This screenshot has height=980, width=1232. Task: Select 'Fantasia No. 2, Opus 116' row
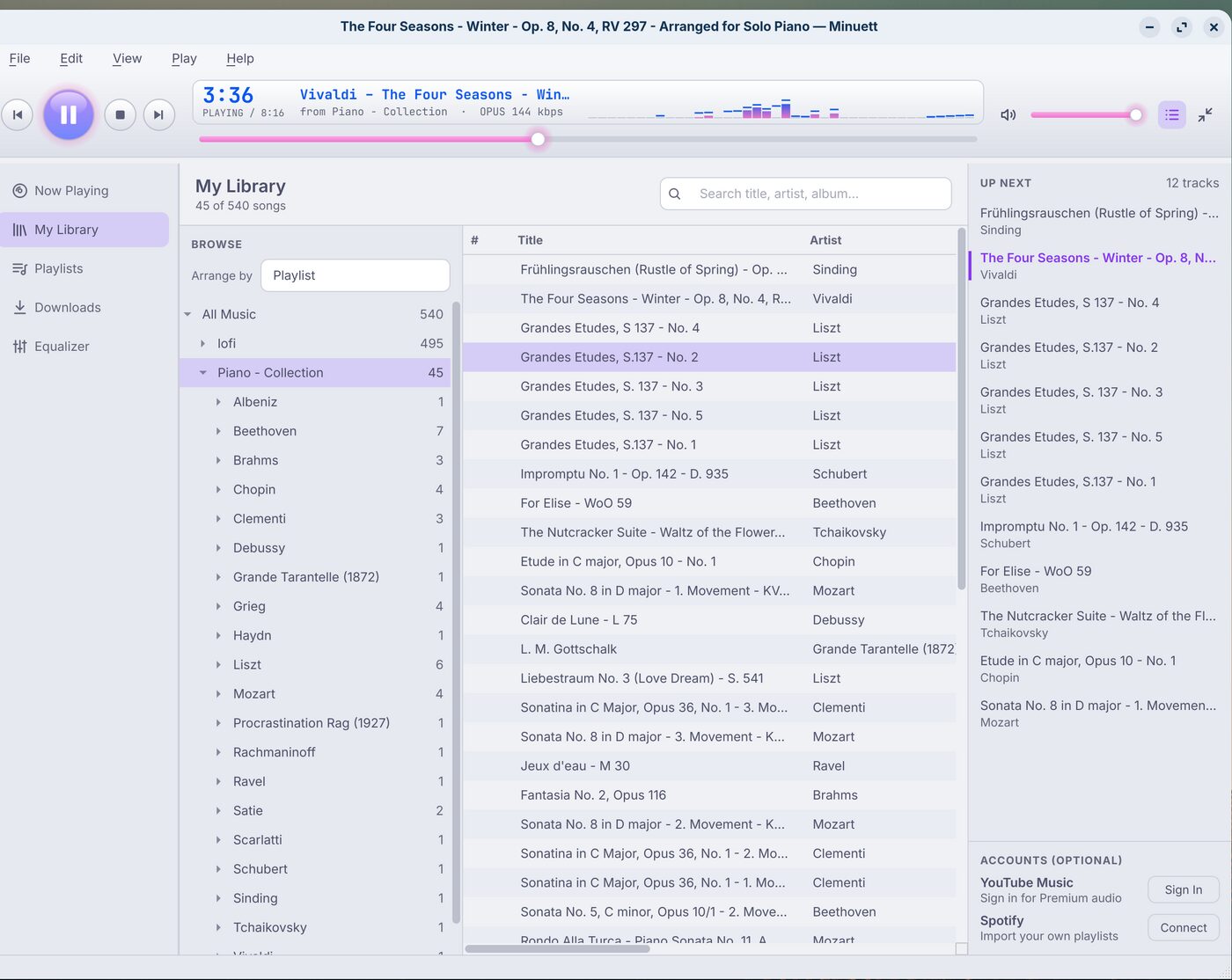709,794
